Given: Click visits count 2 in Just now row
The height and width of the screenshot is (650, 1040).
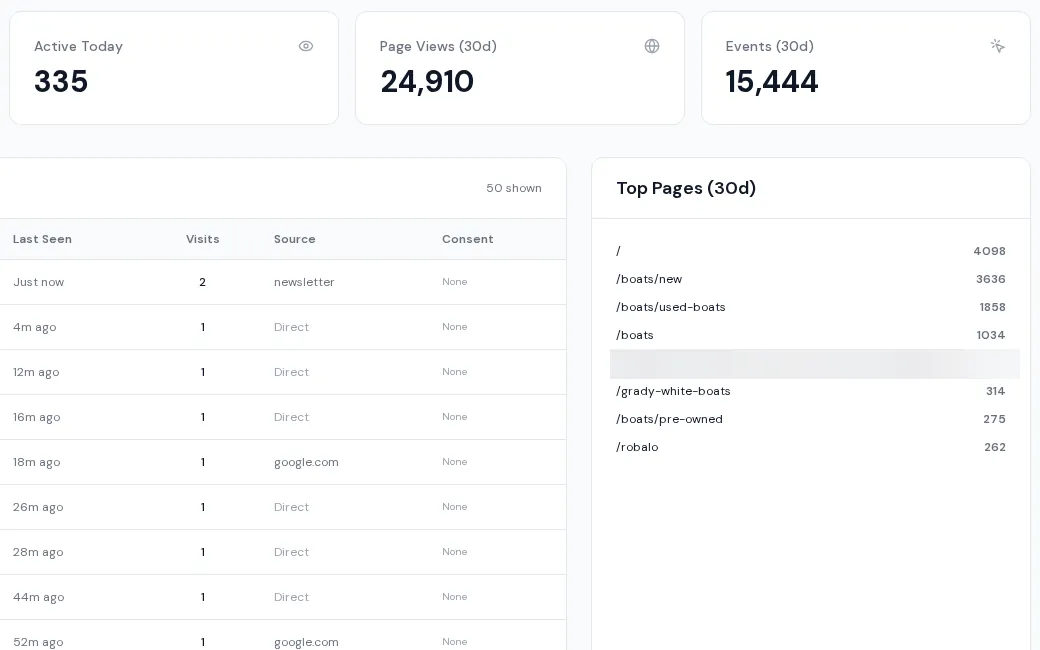Looking at the screenshot, I should tap(202, 282).
